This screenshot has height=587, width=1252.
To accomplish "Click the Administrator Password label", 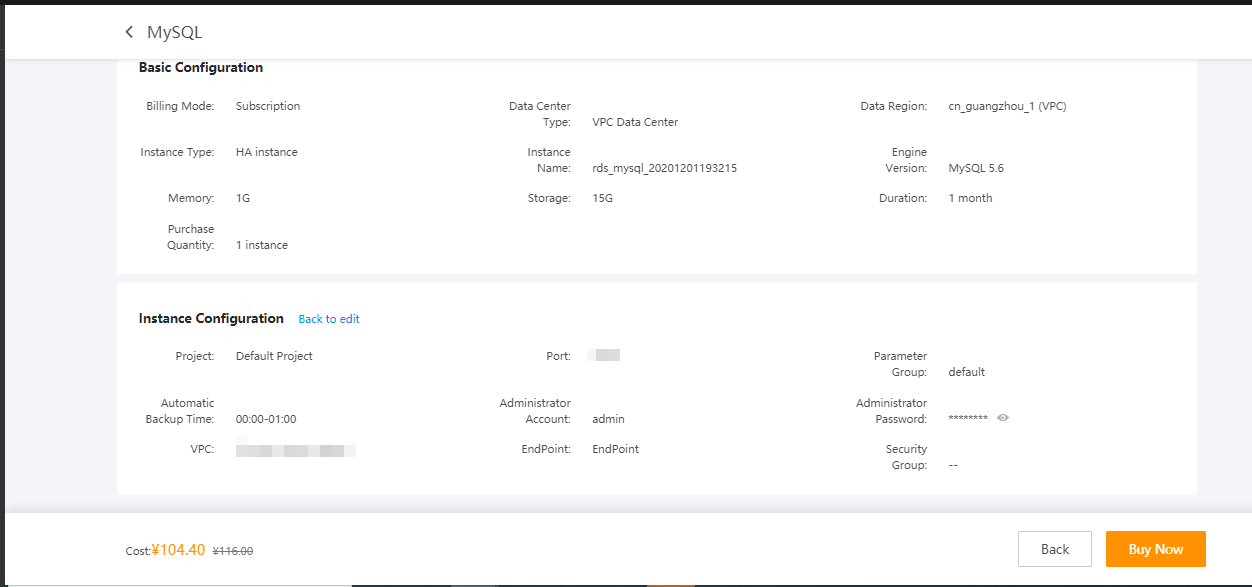I will (x=891, y=411).
